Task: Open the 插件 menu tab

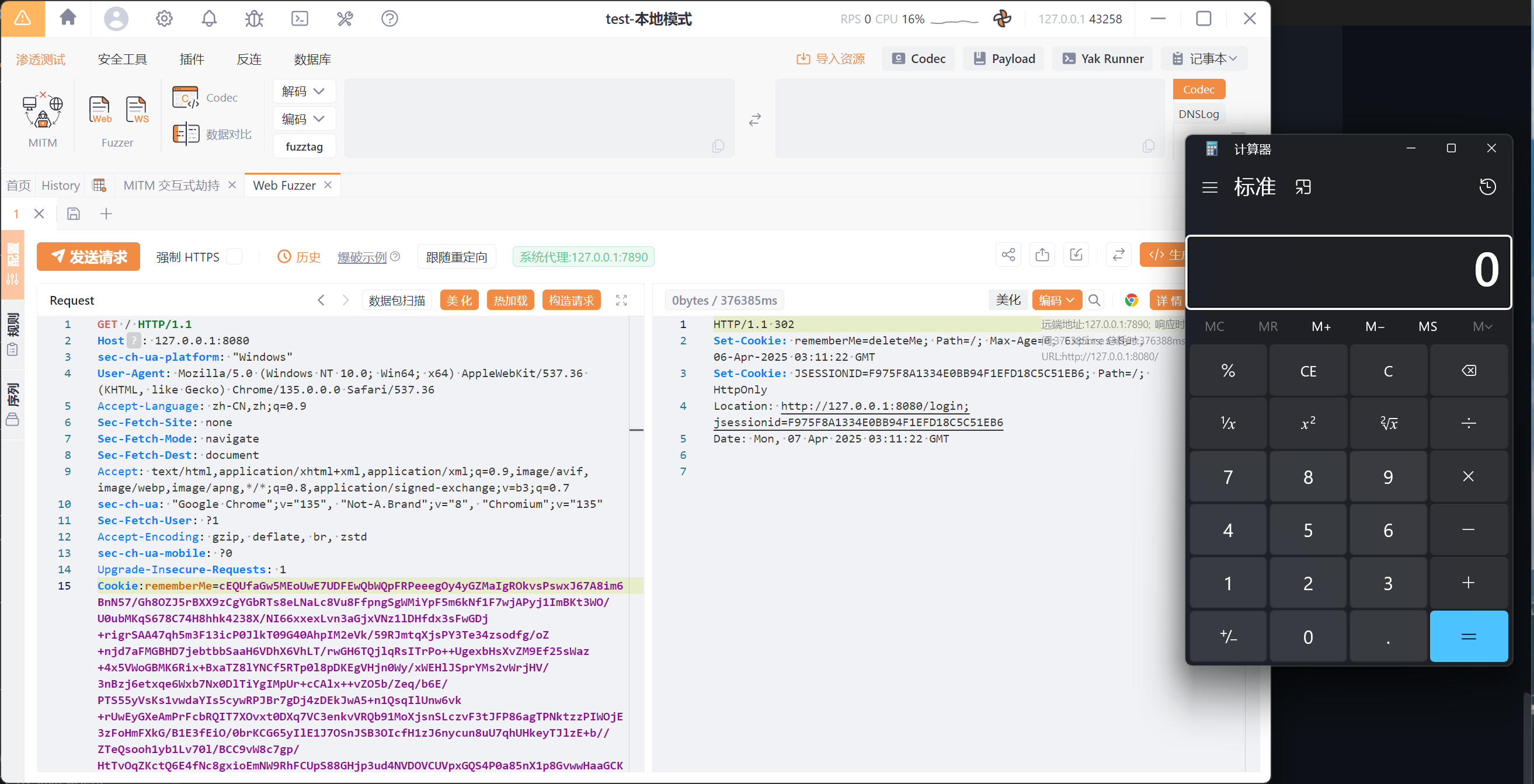Action: [192, 59]
